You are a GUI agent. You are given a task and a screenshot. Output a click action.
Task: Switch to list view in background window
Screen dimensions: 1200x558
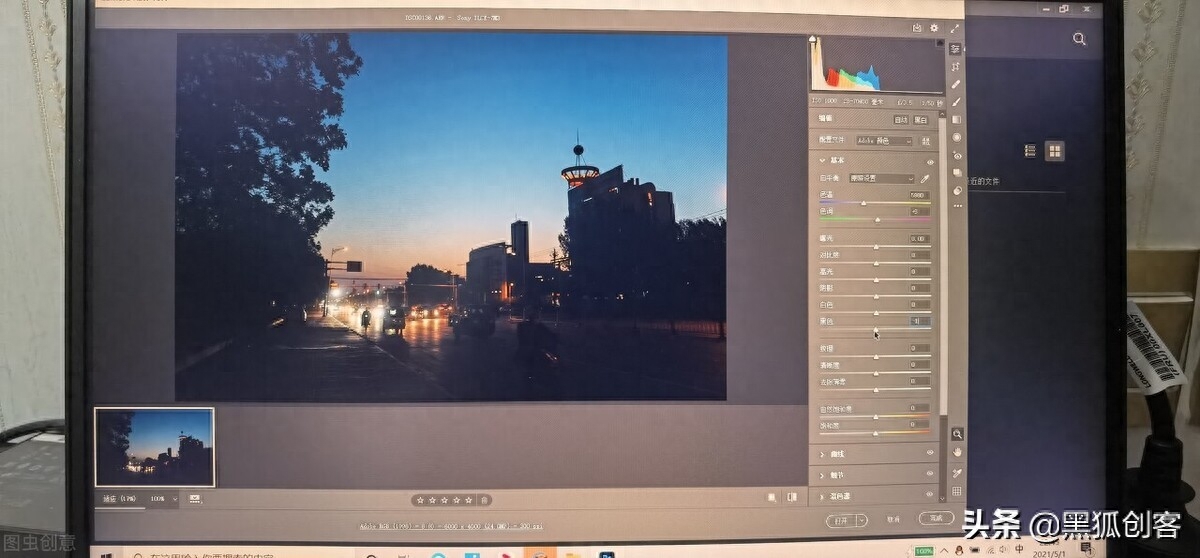[1030, 151]
